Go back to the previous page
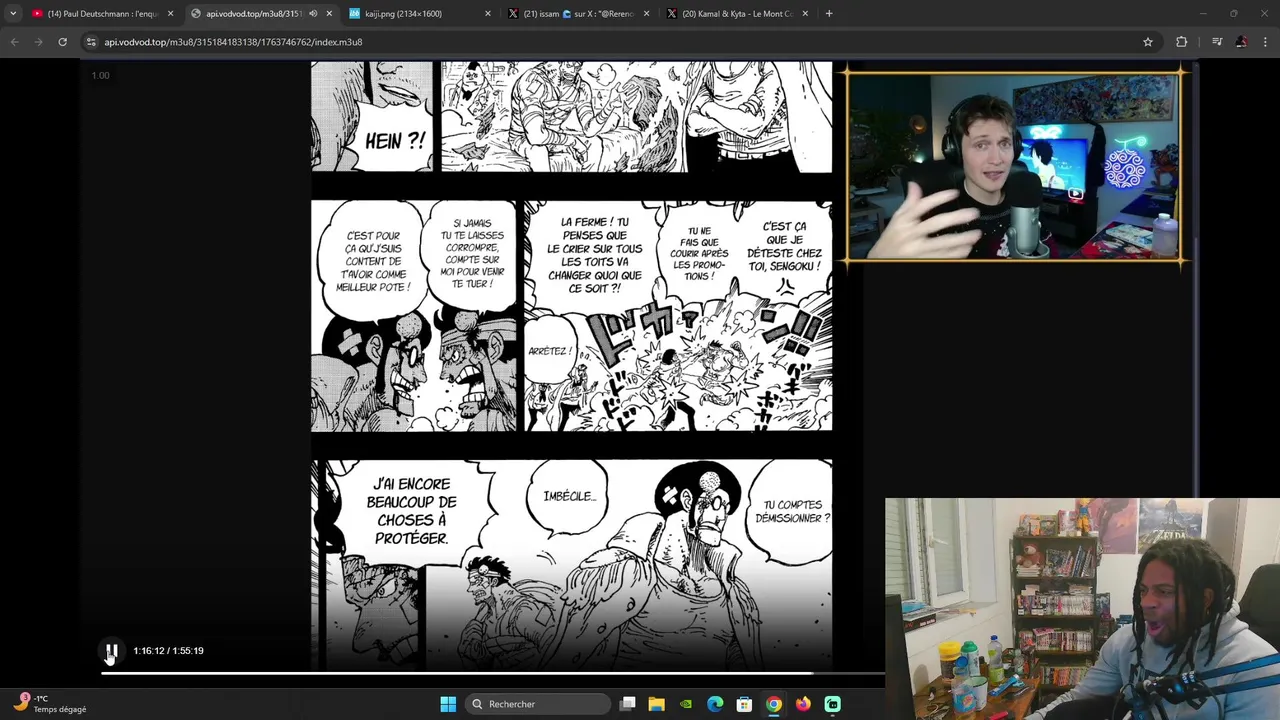This screenshot has height=720, width=1280. (x=14, y=42)
